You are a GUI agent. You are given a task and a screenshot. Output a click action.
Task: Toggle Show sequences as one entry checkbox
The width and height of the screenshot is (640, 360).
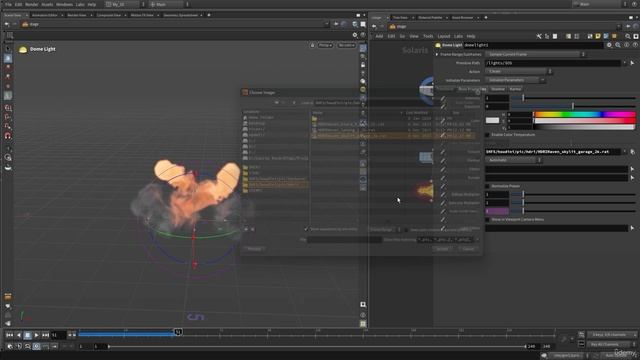(306, 229)
